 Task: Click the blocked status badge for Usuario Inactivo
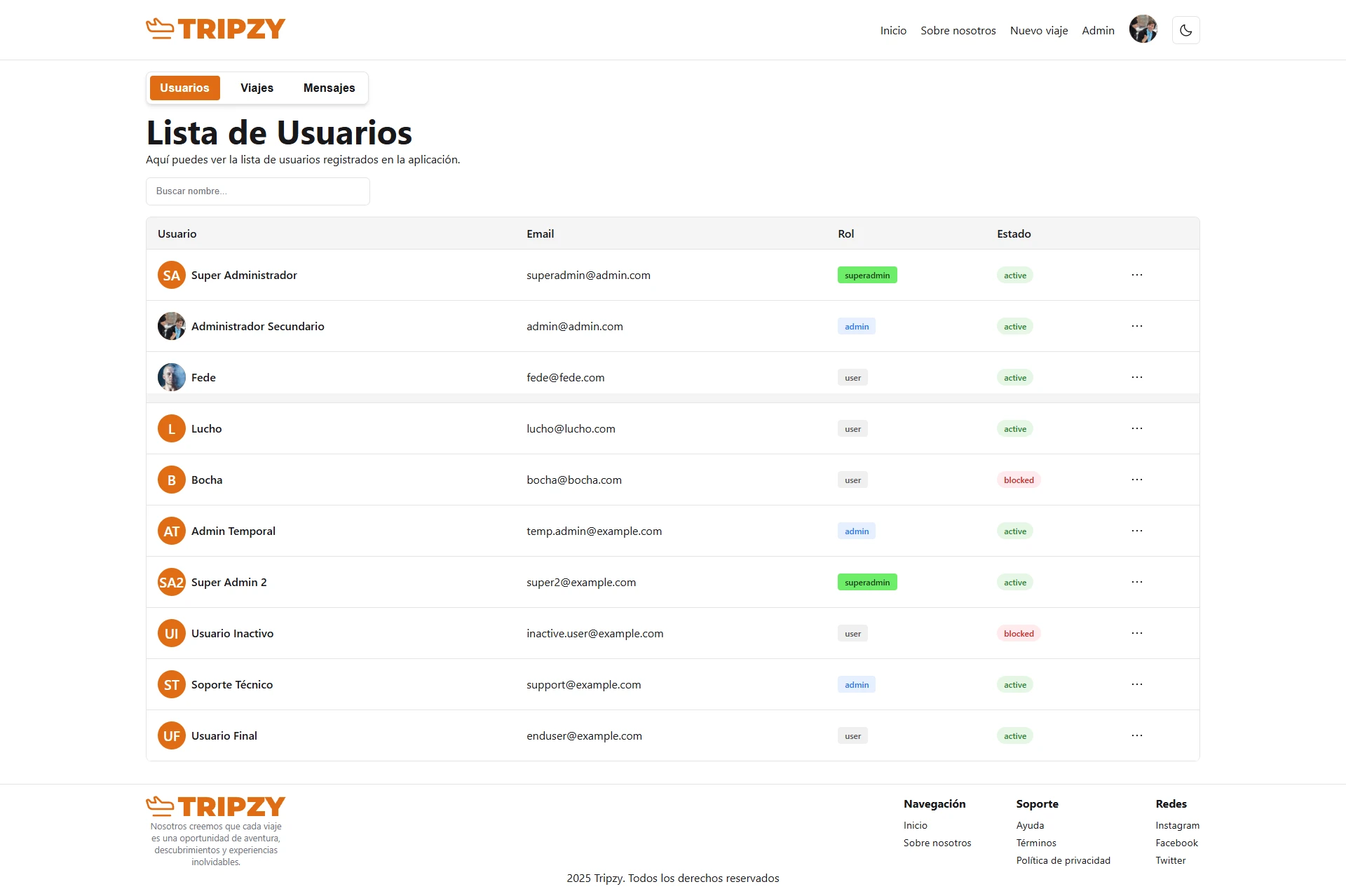click(1019, 633)
